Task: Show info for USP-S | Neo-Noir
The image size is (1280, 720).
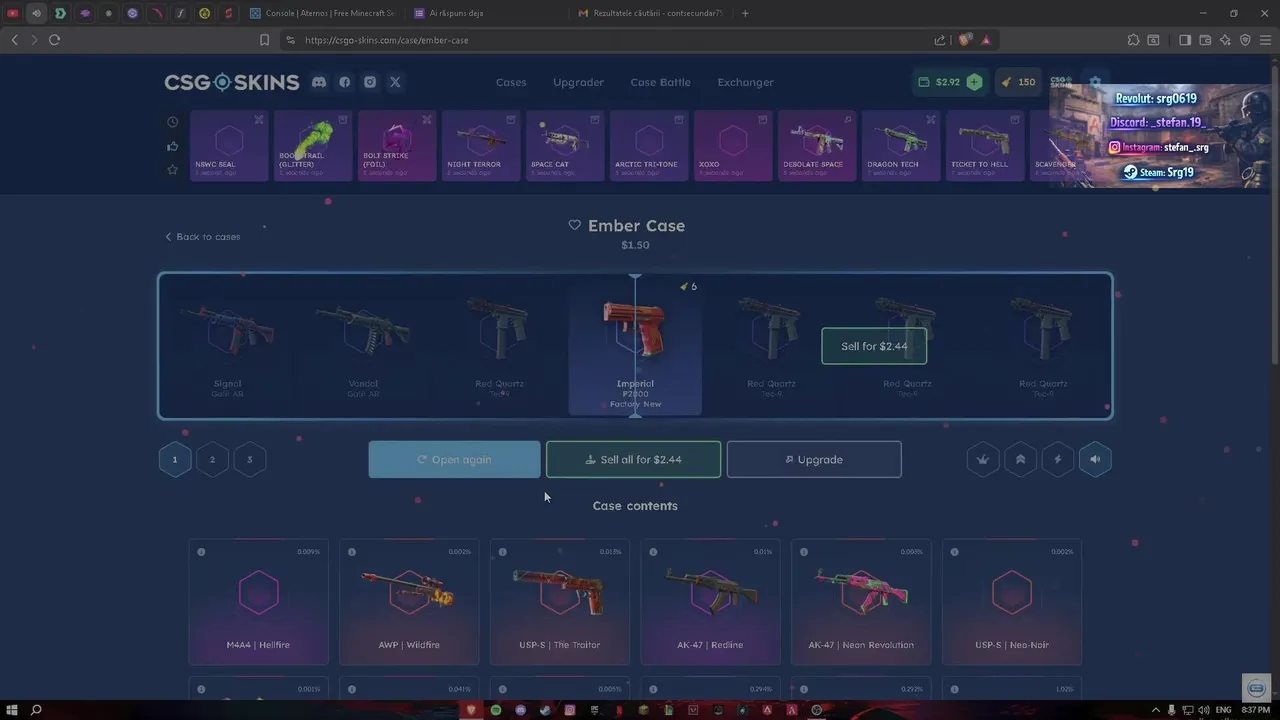Action: (955, 552)
